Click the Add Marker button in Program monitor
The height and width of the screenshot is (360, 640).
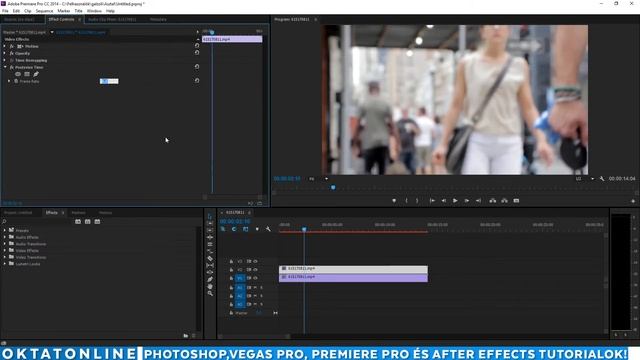pos(394,201)
